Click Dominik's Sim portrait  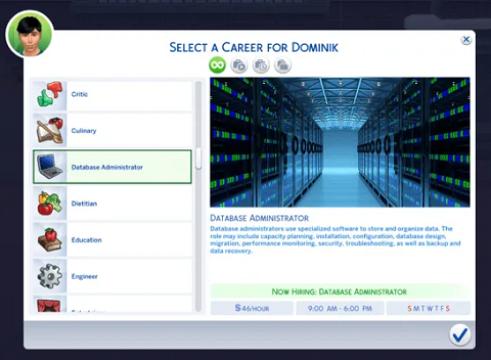coord(30,34)
